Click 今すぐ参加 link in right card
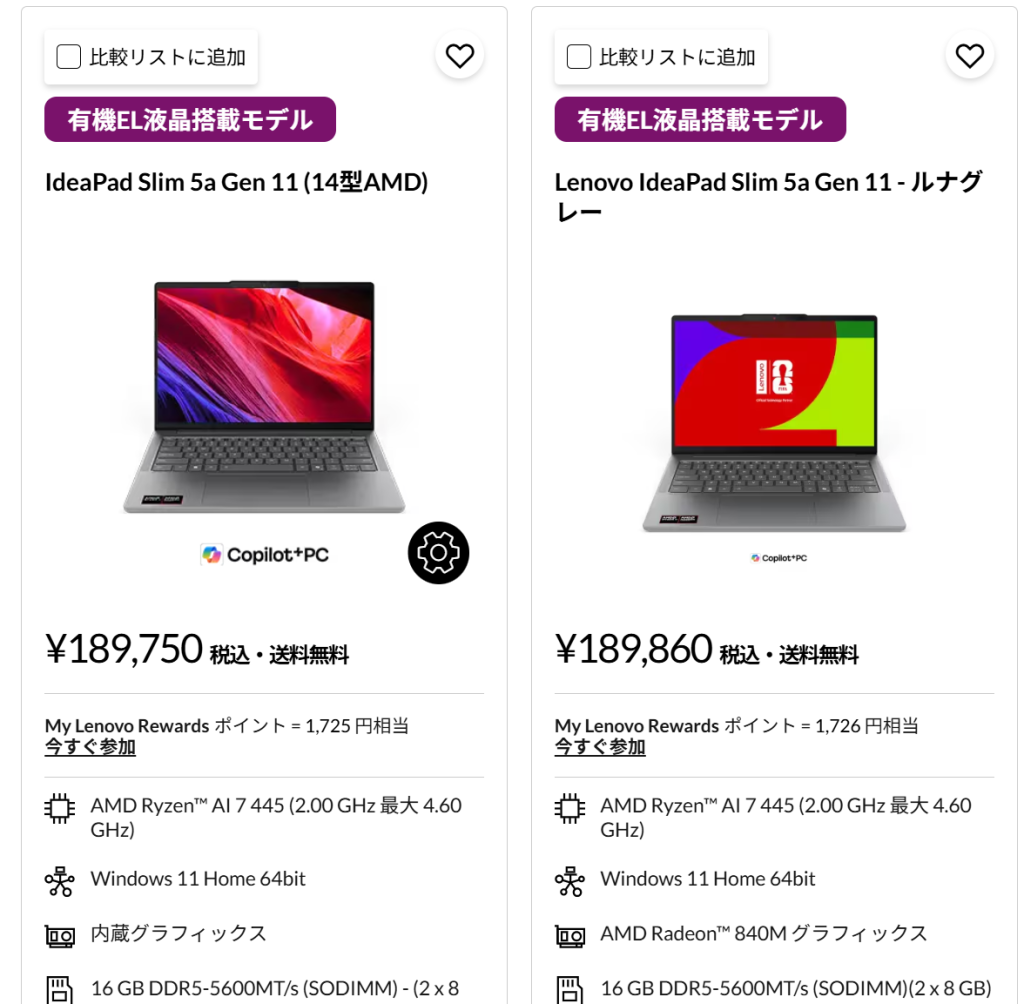This screenshot has width=1024, height=1004. pos(600,747)
